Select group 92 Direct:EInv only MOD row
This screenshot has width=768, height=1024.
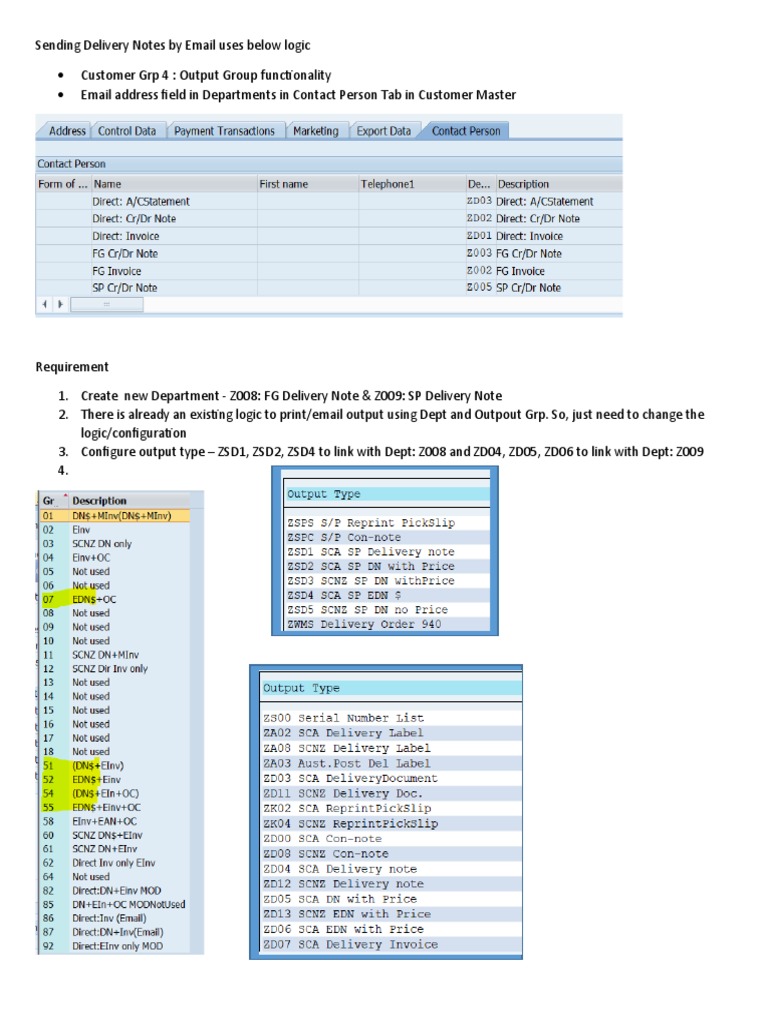114,946
